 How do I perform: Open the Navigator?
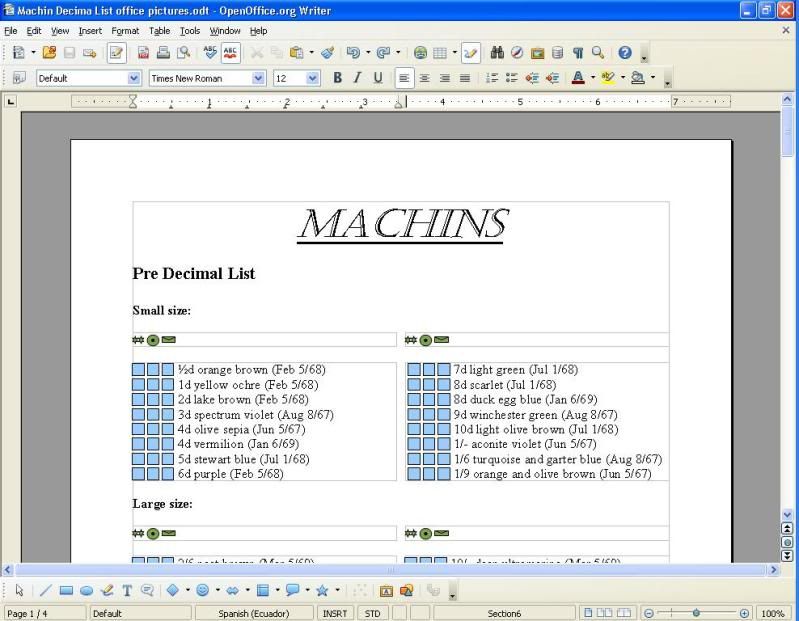click(x=517, y=52)
